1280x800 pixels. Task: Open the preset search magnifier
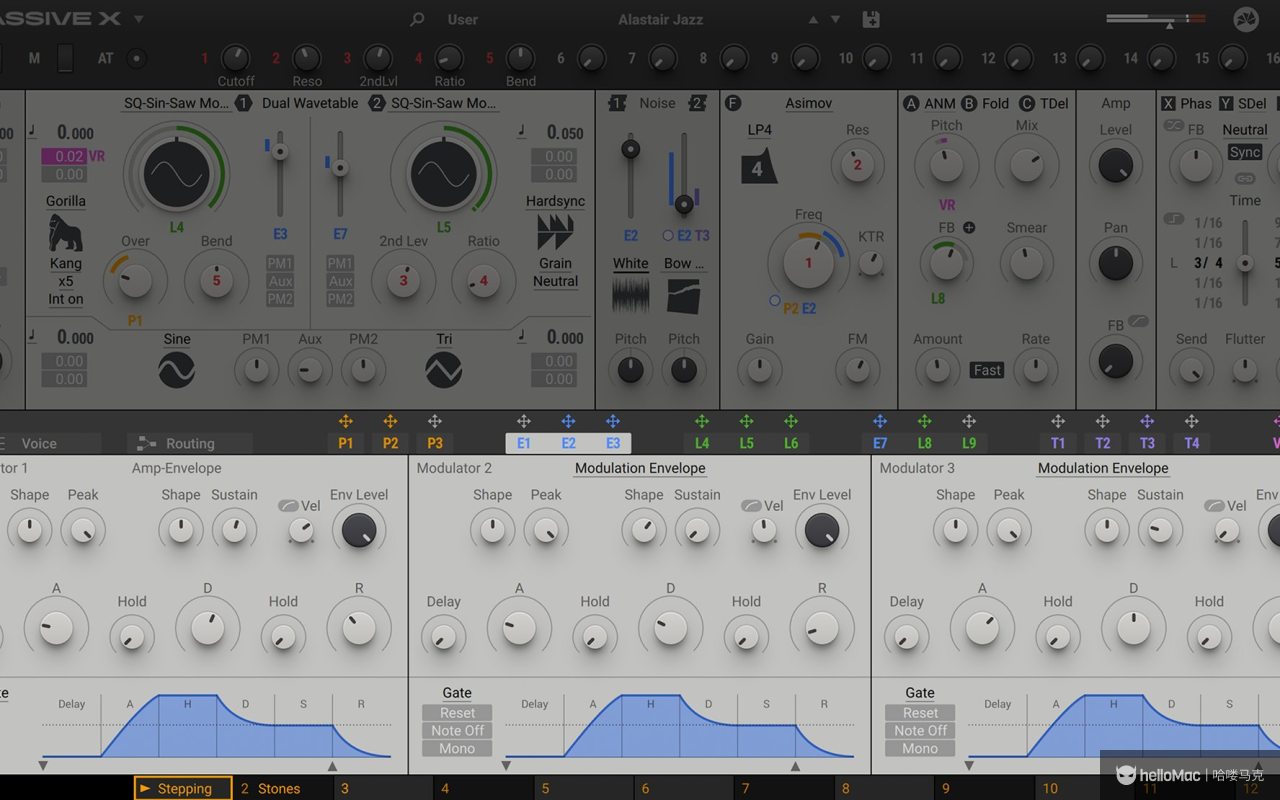tap(417, 19)
